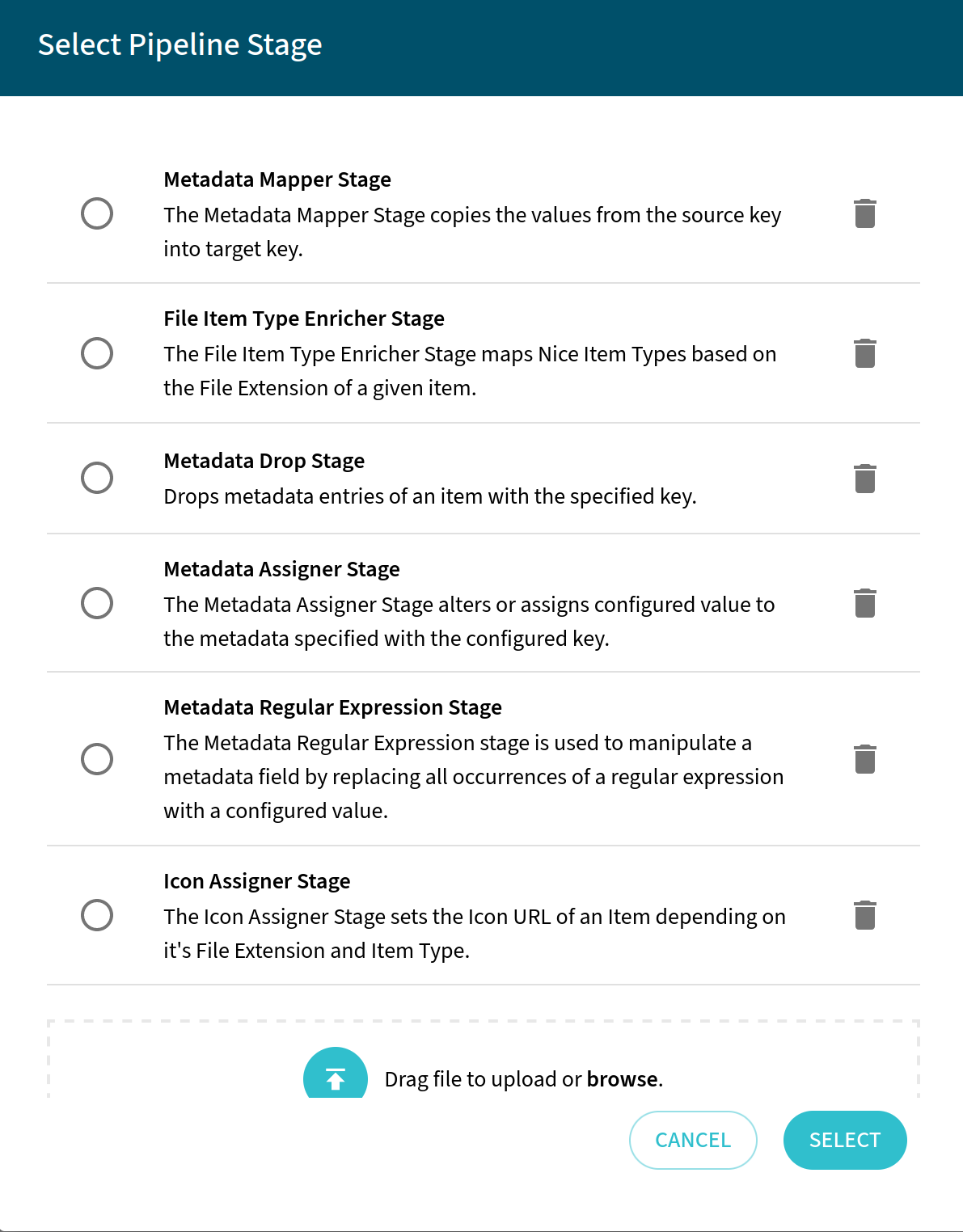Click the CANCEL button
The width and height of the screenshot is (963, 1232).
click(x=693, y=1140)
